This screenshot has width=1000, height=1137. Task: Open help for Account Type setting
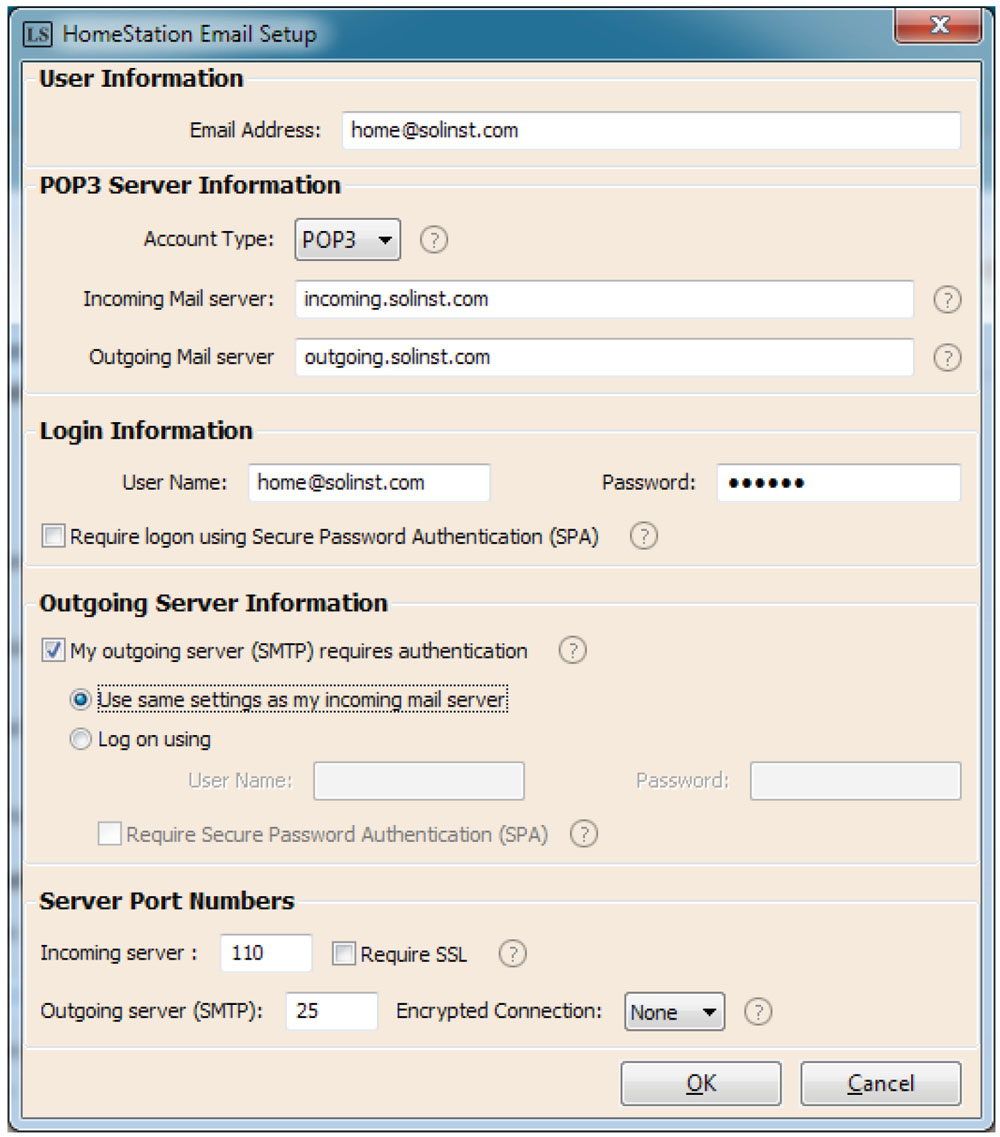[434, 239]
